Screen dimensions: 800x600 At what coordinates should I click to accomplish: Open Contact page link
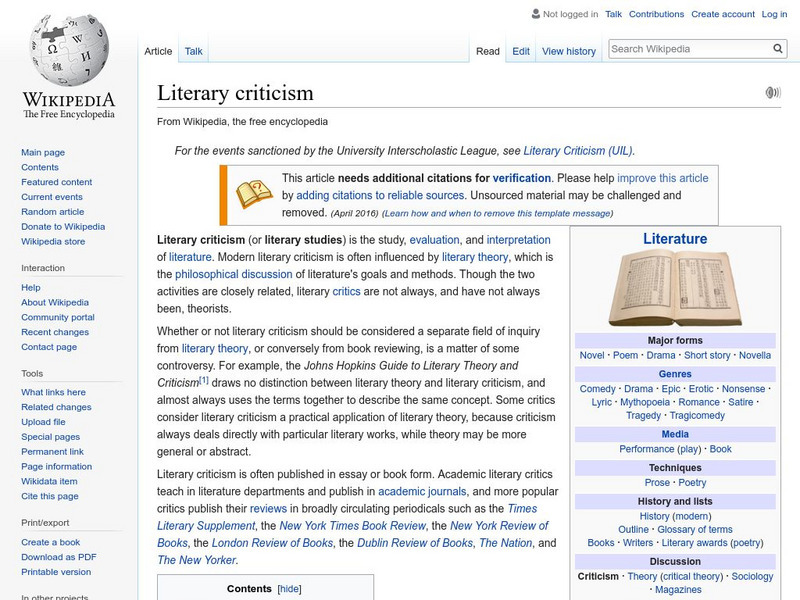pyautogui.click(x=49, y=346)
